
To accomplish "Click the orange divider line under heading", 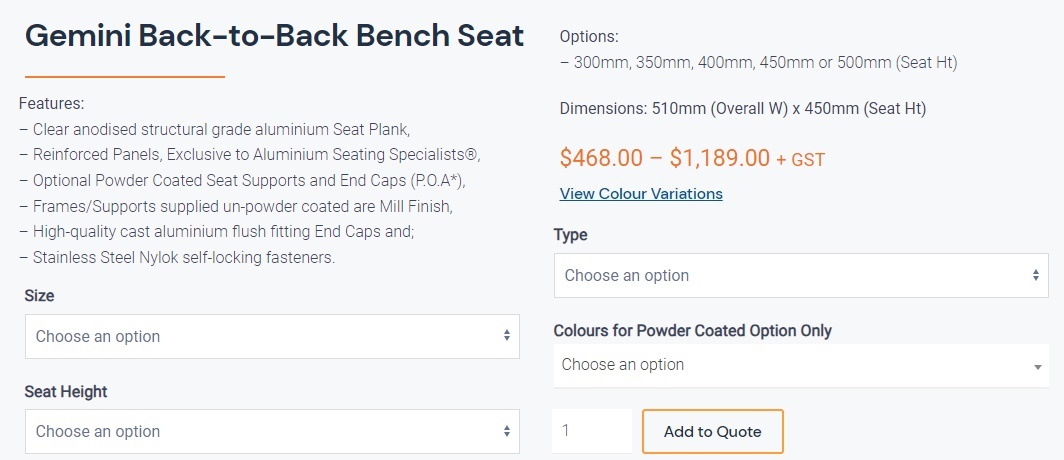I will [125, 76].
